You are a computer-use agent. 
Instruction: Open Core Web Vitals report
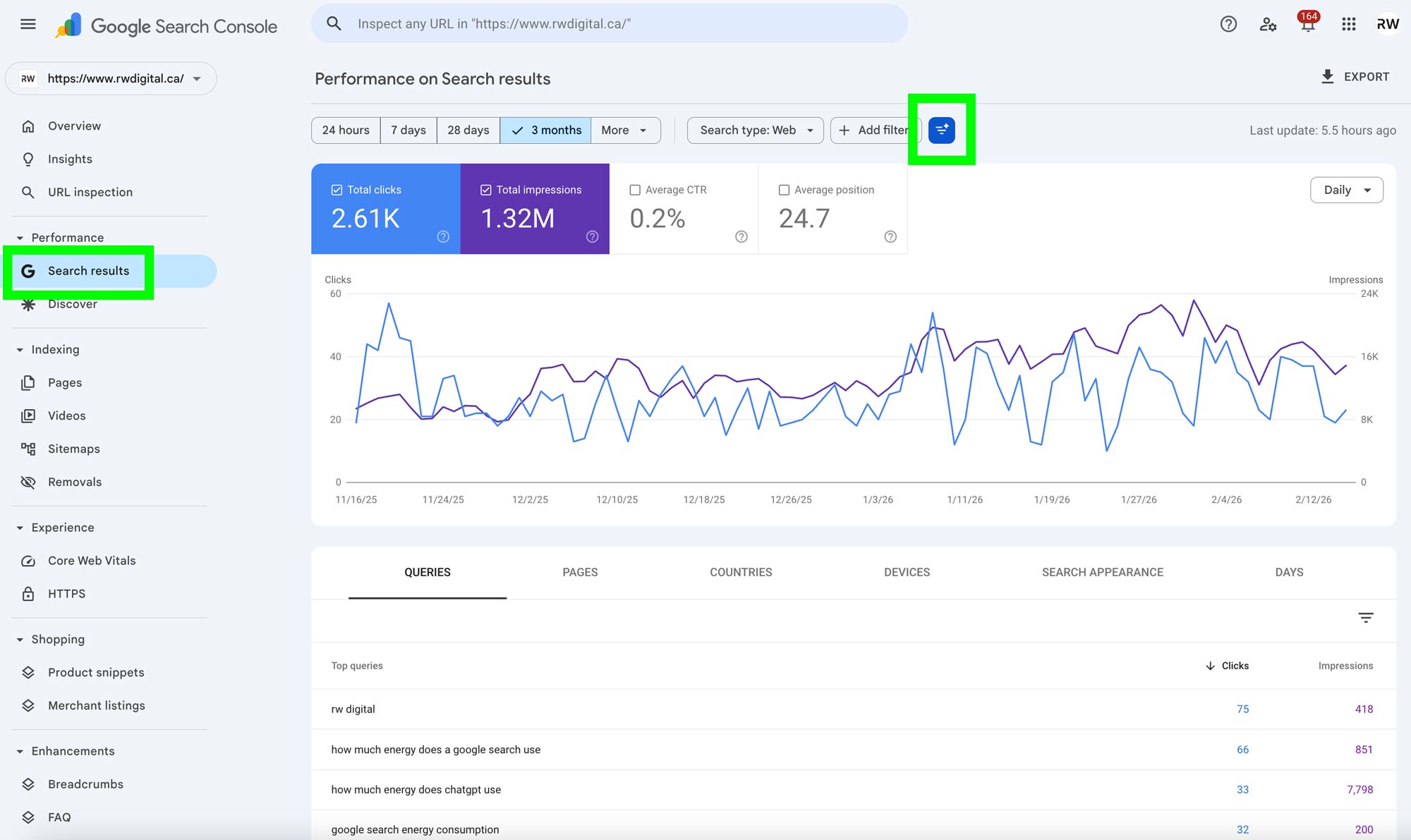92,561
